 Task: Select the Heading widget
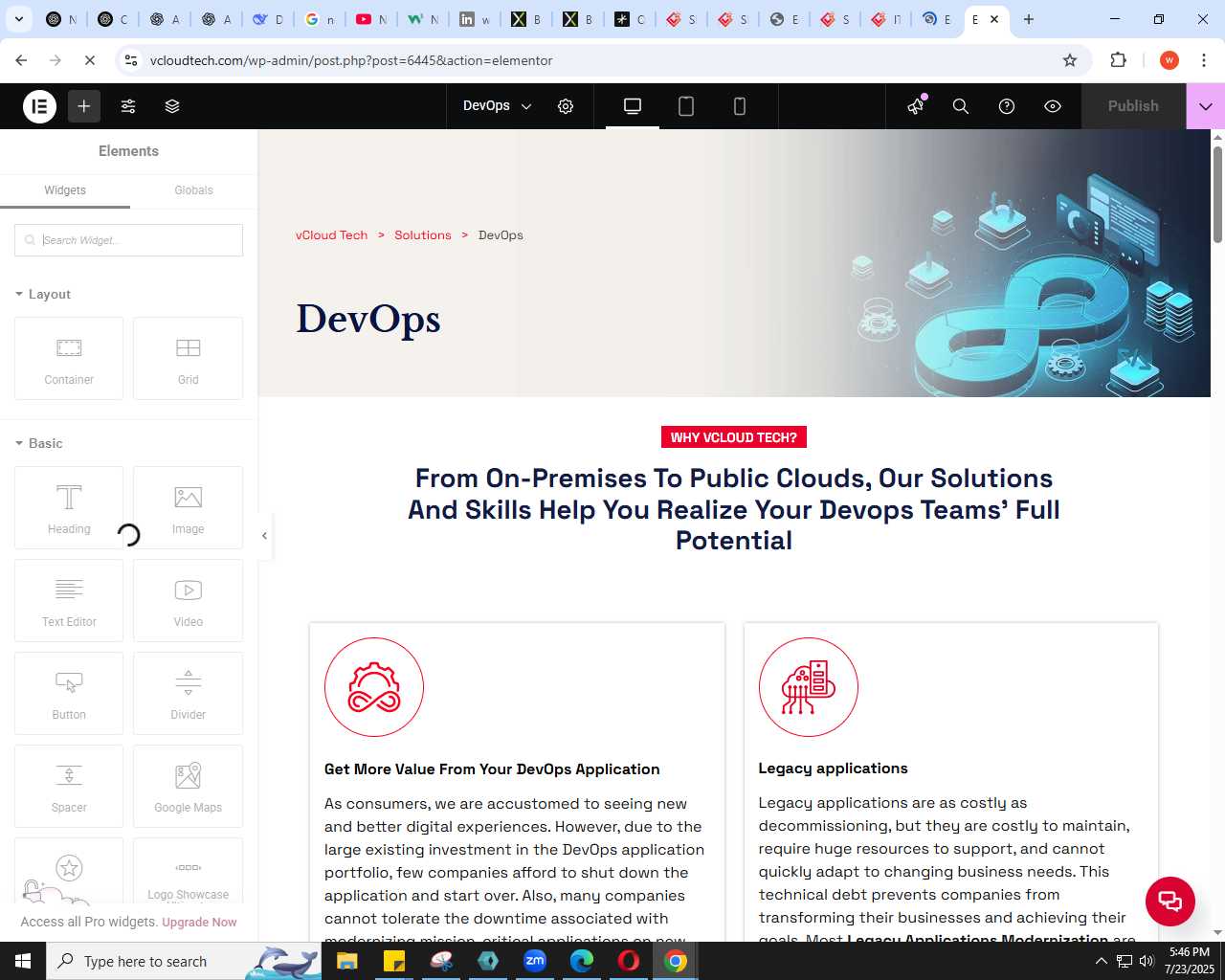pos(69,508)
